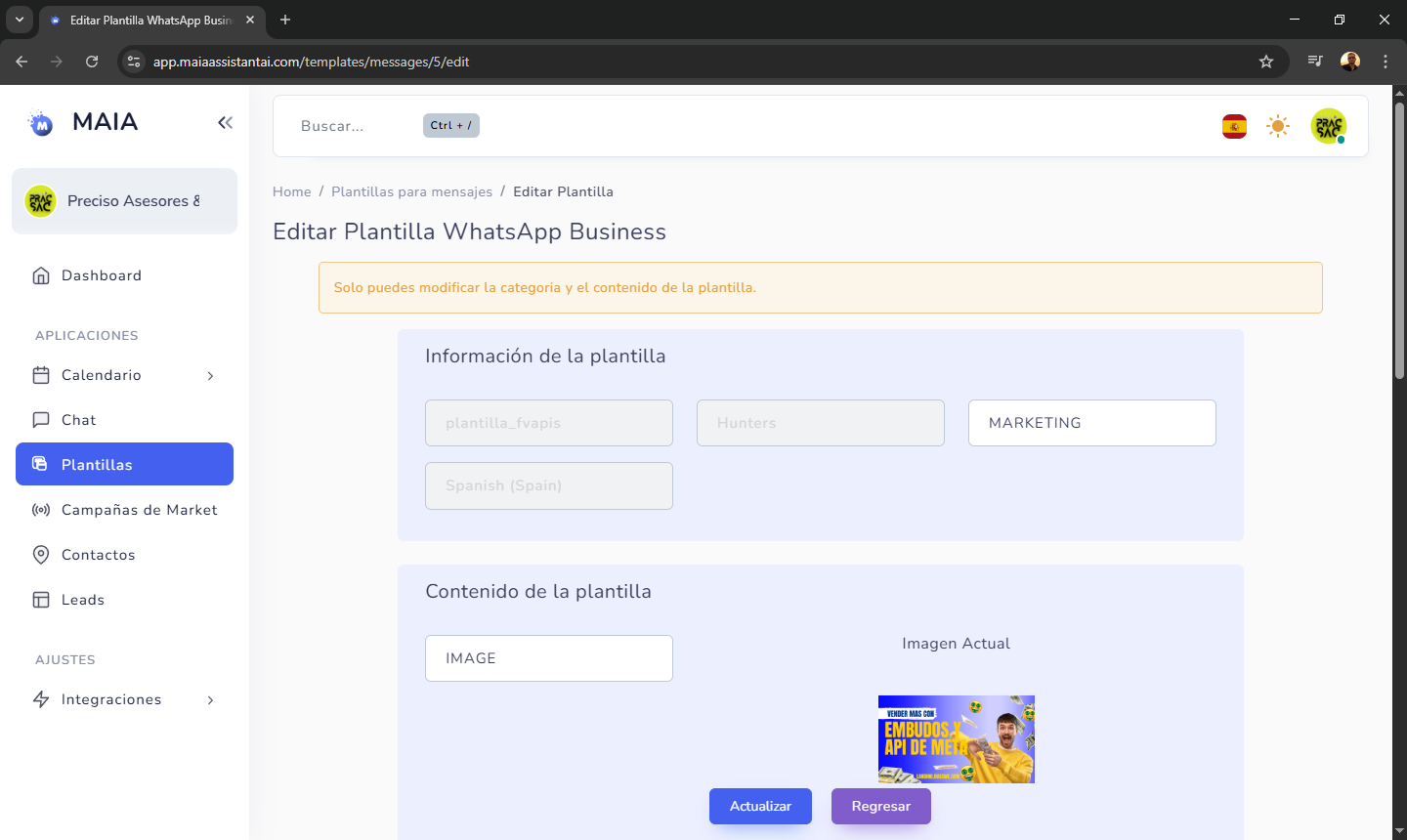Collapse the sidebar with double-chevron icon
The image size is (1407, 840).
pyautogui.click(x=225, y=122)
